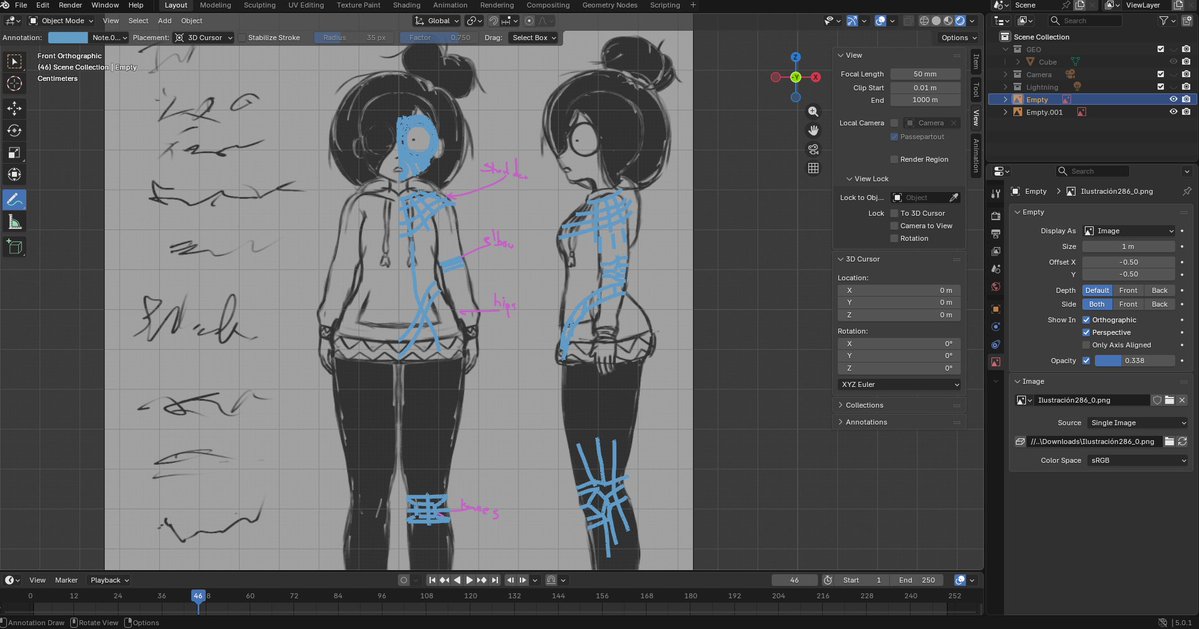Expand the Annotations panel

[x=866, y=422]
